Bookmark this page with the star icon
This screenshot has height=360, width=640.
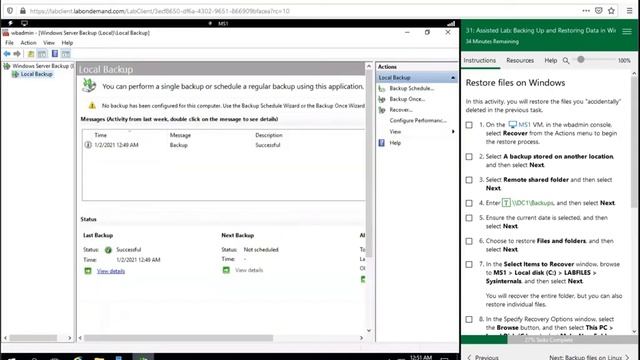click(x=611, y=11)
